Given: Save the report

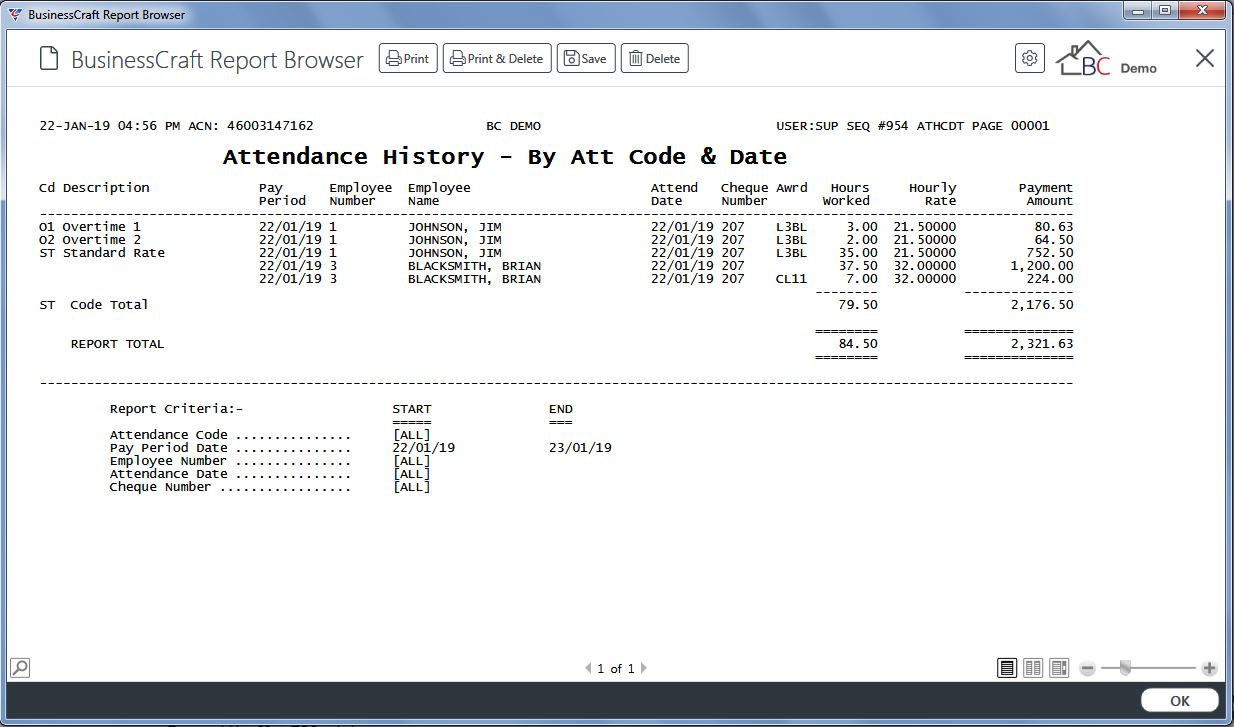Looking at the screenshot, I should [x=586, y=59].
